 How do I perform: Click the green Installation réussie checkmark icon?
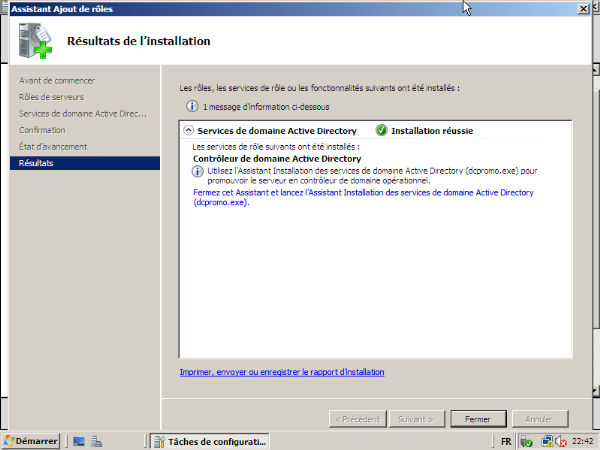tap(381, 130)
